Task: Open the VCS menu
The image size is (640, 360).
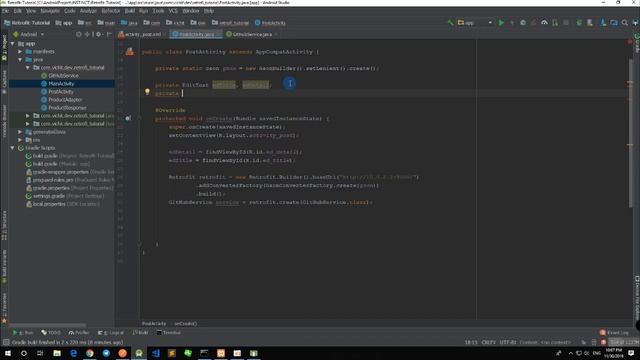Action: [173, 11]
